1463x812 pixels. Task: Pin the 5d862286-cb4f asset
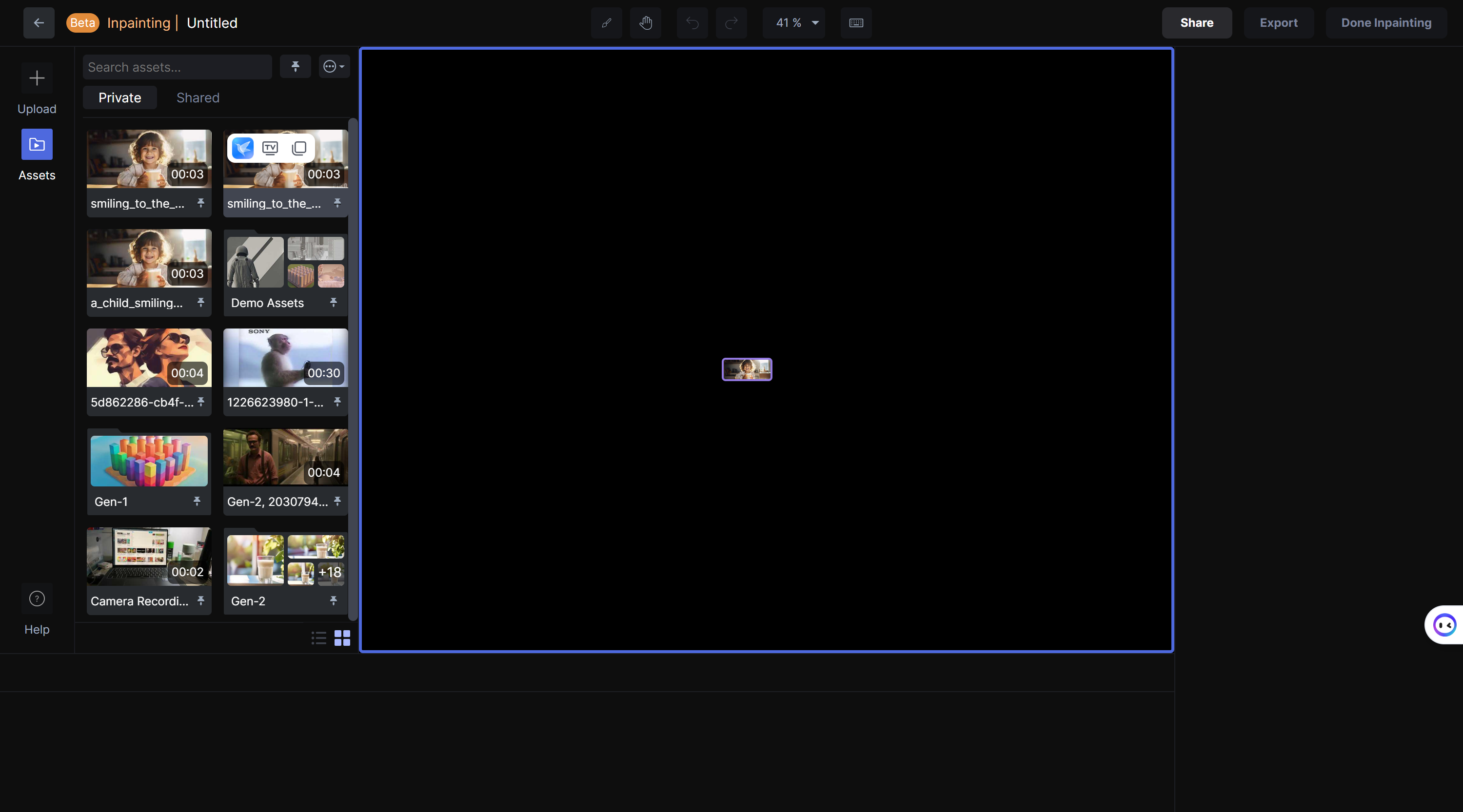[200, 402]
